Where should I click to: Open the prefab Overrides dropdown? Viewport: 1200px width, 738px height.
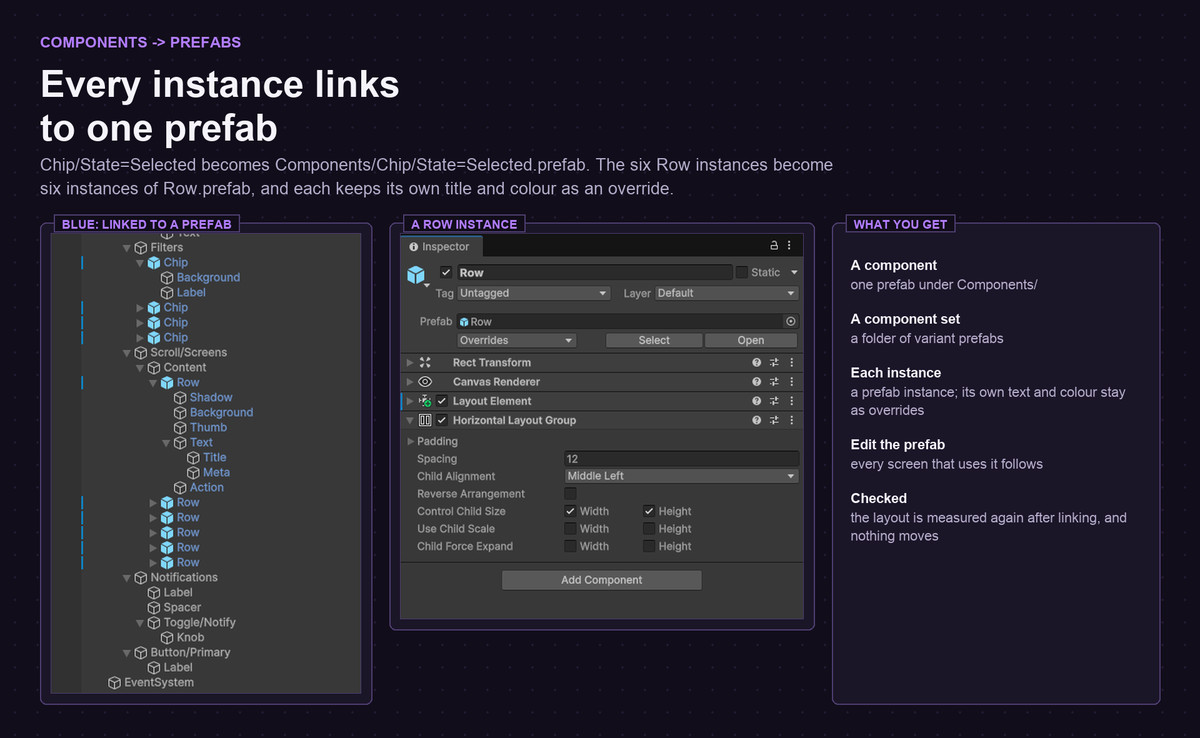pyautogui.click(x=516, y=340)
